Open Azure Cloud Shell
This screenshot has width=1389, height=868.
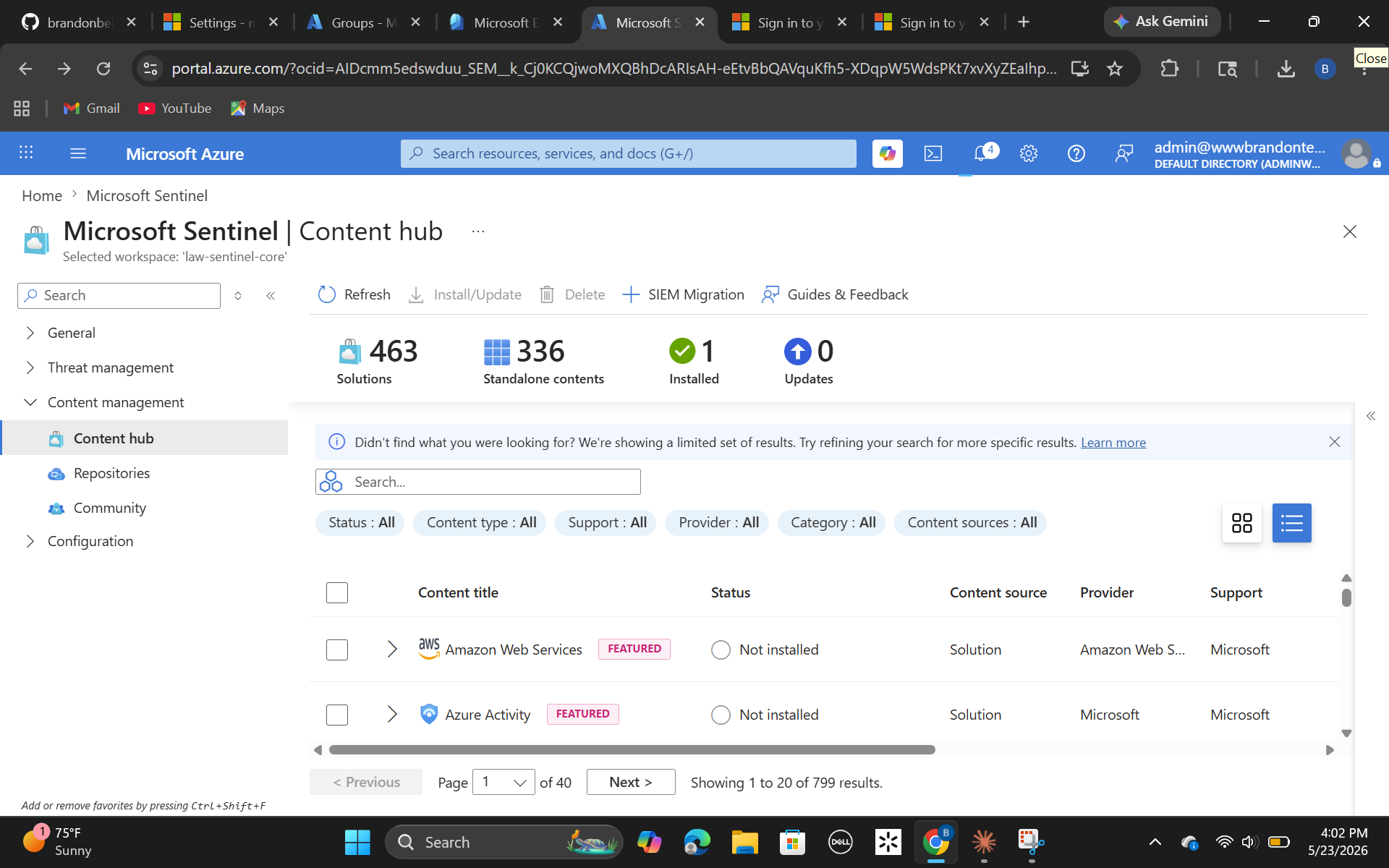(933, 153)
